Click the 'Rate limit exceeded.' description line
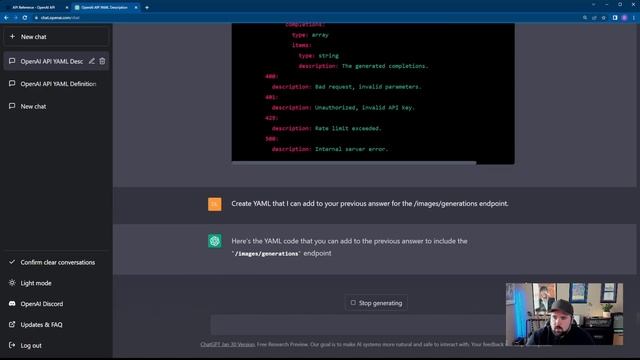This screenshot has width=640, height=360. click(x=327, y=128)
